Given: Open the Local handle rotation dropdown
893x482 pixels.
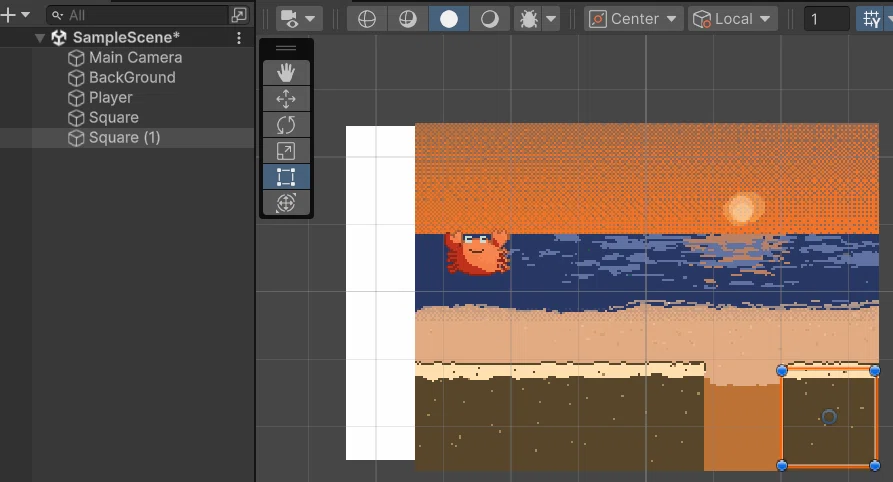Looking at the screenshot, I should (x=732, y=19).
